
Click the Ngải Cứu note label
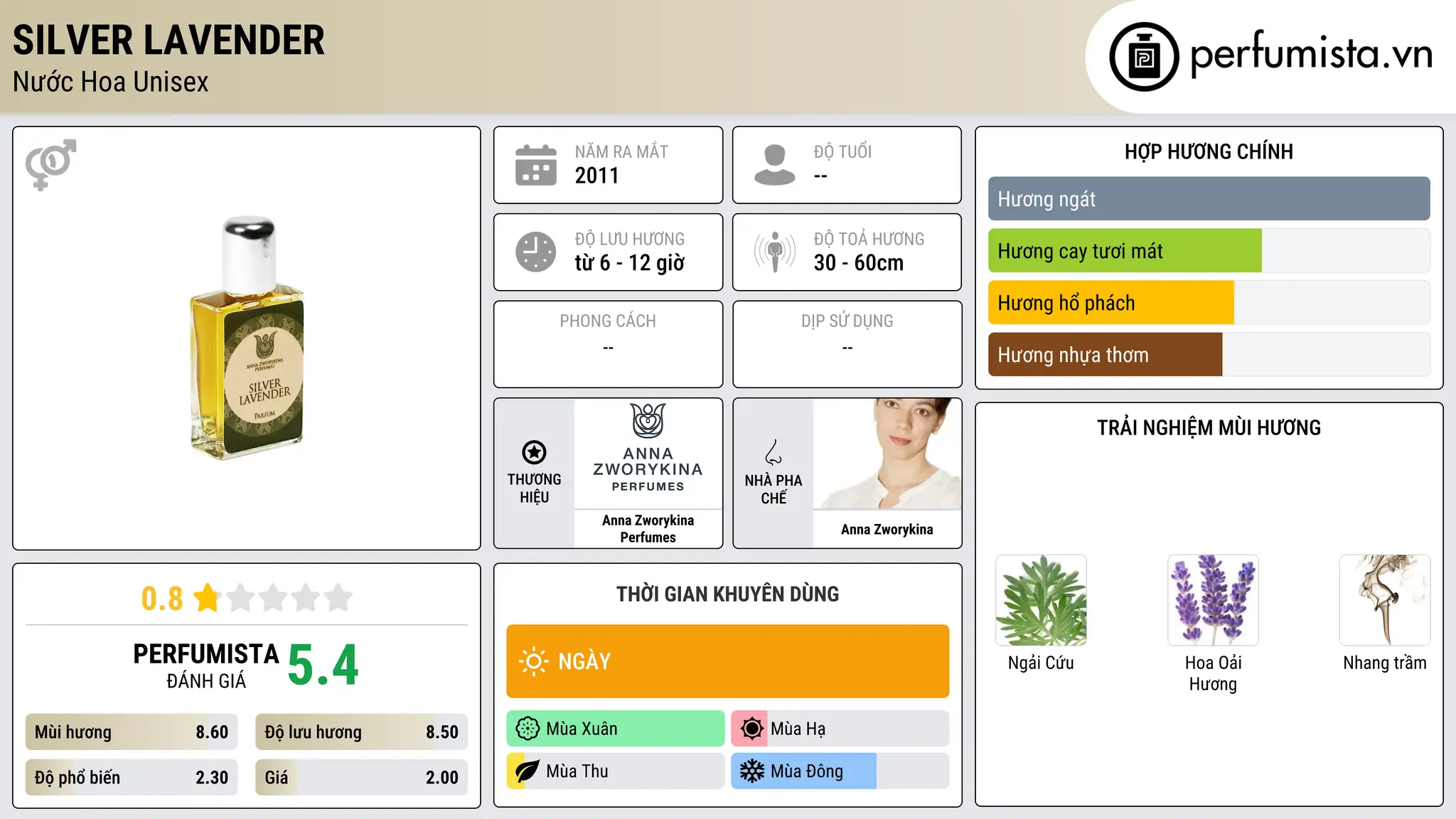(1041, 663)
